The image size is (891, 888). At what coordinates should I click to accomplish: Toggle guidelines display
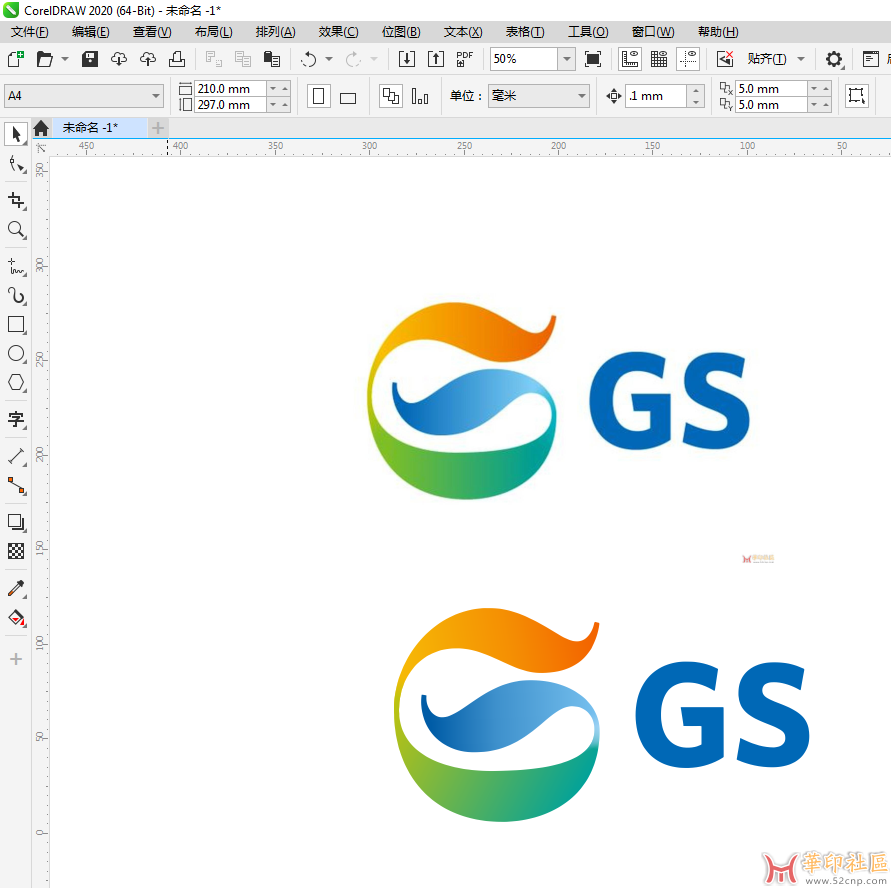(688, 59)
